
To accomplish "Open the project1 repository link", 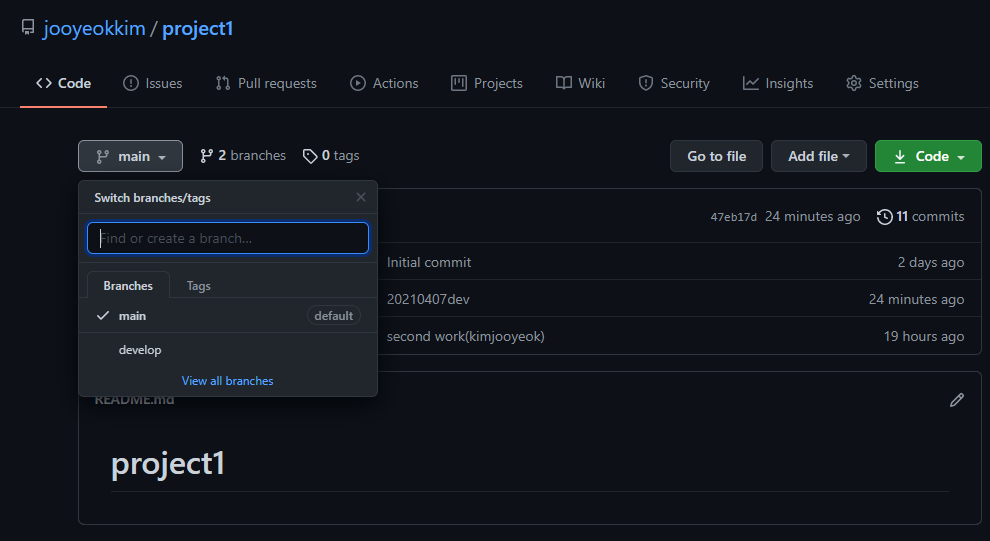I will [198, 28].
